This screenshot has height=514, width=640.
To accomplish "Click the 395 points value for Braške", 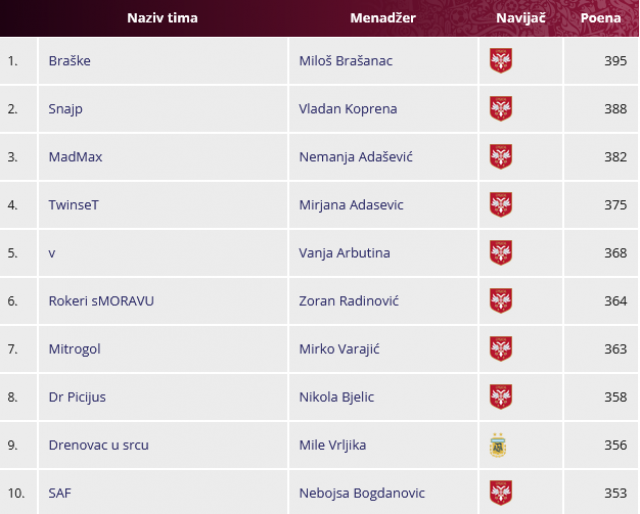I will [615, 61].
